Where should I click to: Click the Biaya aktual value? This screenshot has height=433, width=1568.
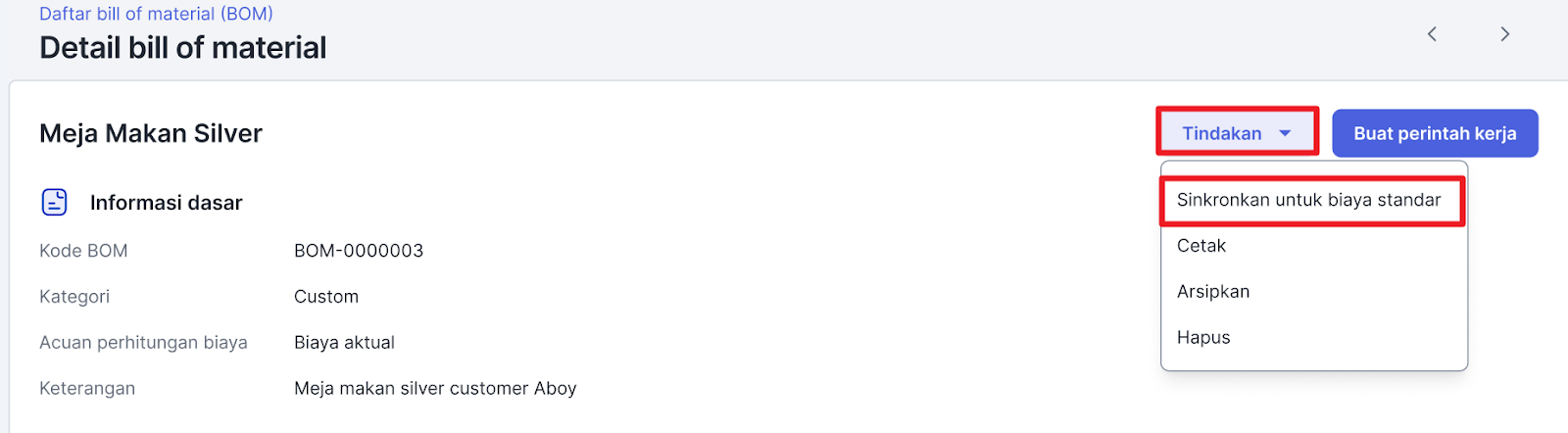[344, 343]
